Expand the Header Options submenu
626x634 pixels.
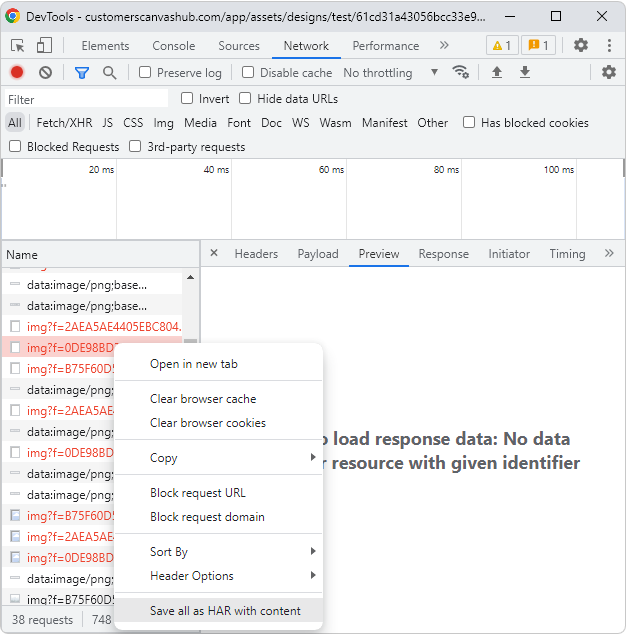(218, 575)
